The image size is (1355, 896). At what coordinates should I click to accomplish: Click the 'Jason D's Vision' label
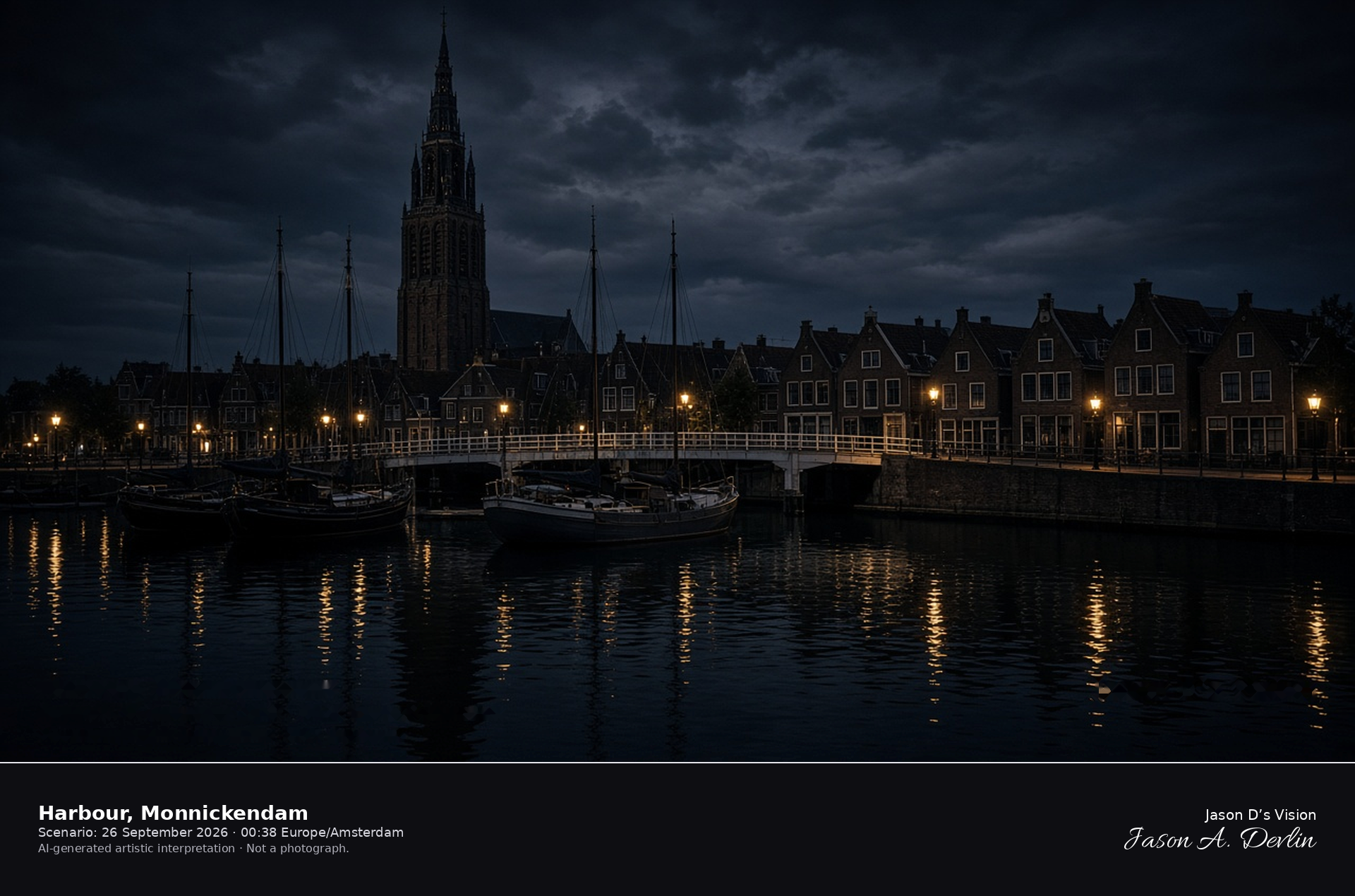point(1260,815)
